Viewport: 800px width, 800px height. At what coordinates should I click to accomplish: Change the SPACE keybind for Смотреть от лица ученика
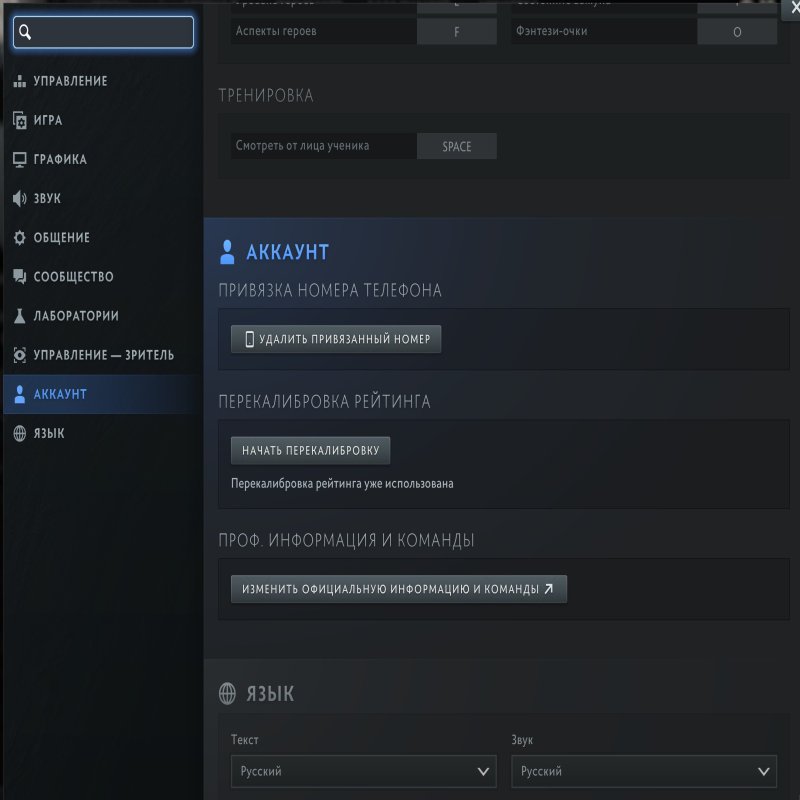coord(456,146)
